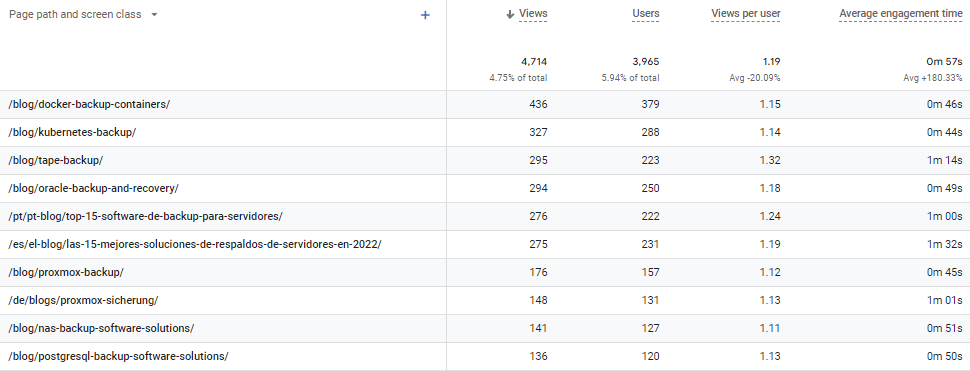Click 1.32 views per user for tape-backup
Viewport: 970px width, 371px height.
click(x=771, y=160)
